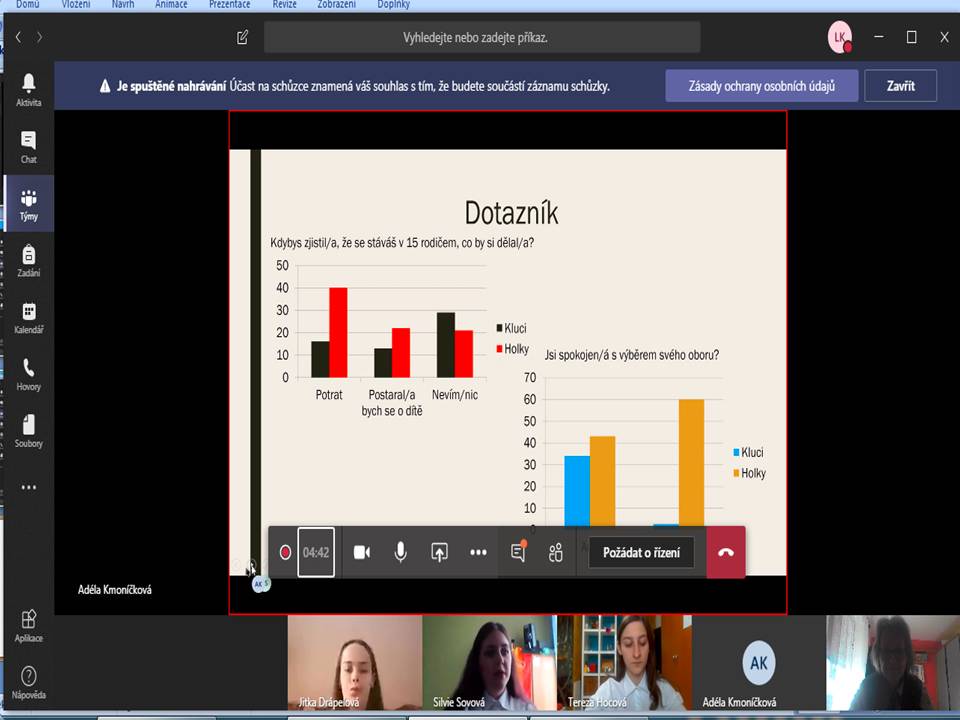Viewport: 960px width, 720px height.
Task: Click the Požádat o řízení button
Action: coord(641,553)
